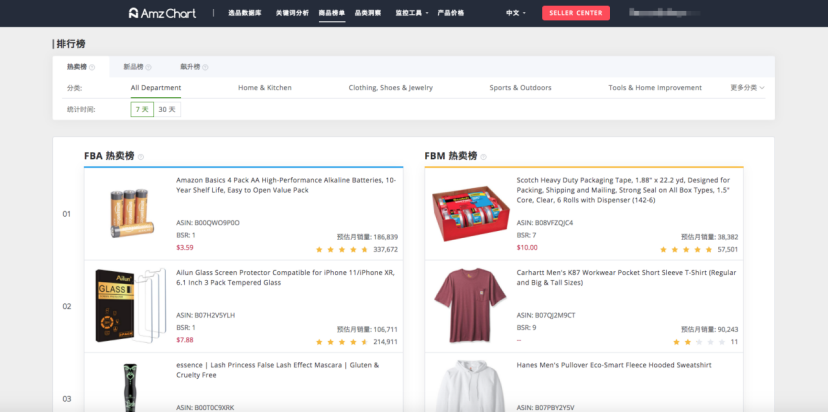Open Ailun Glass Screen Protector title link
Viewport: 829px width, 412px height.
[285, 278]
